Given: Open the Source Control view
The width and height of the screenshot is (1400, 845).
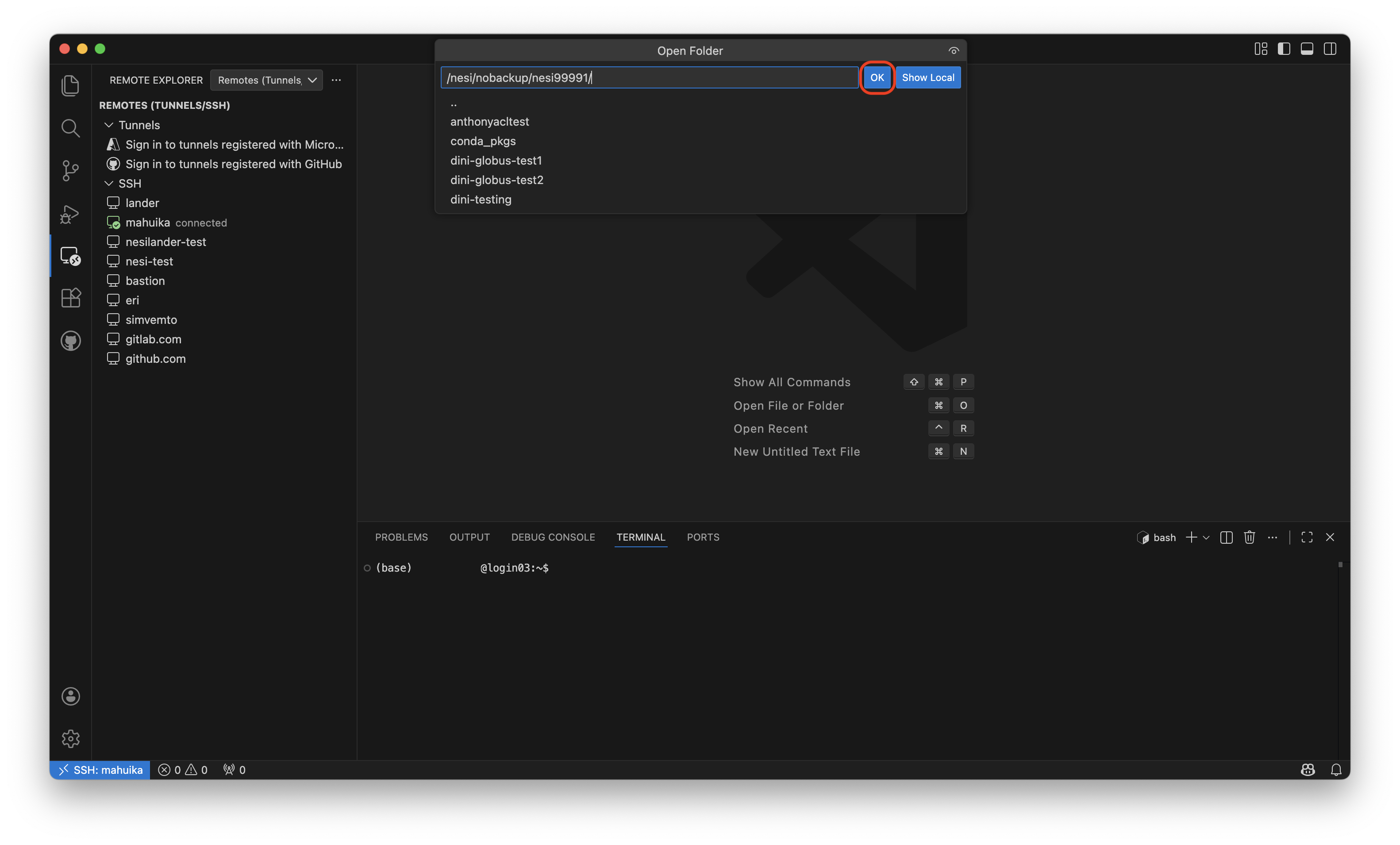Looking at the screenshot, I should click(x=70, y=170).
